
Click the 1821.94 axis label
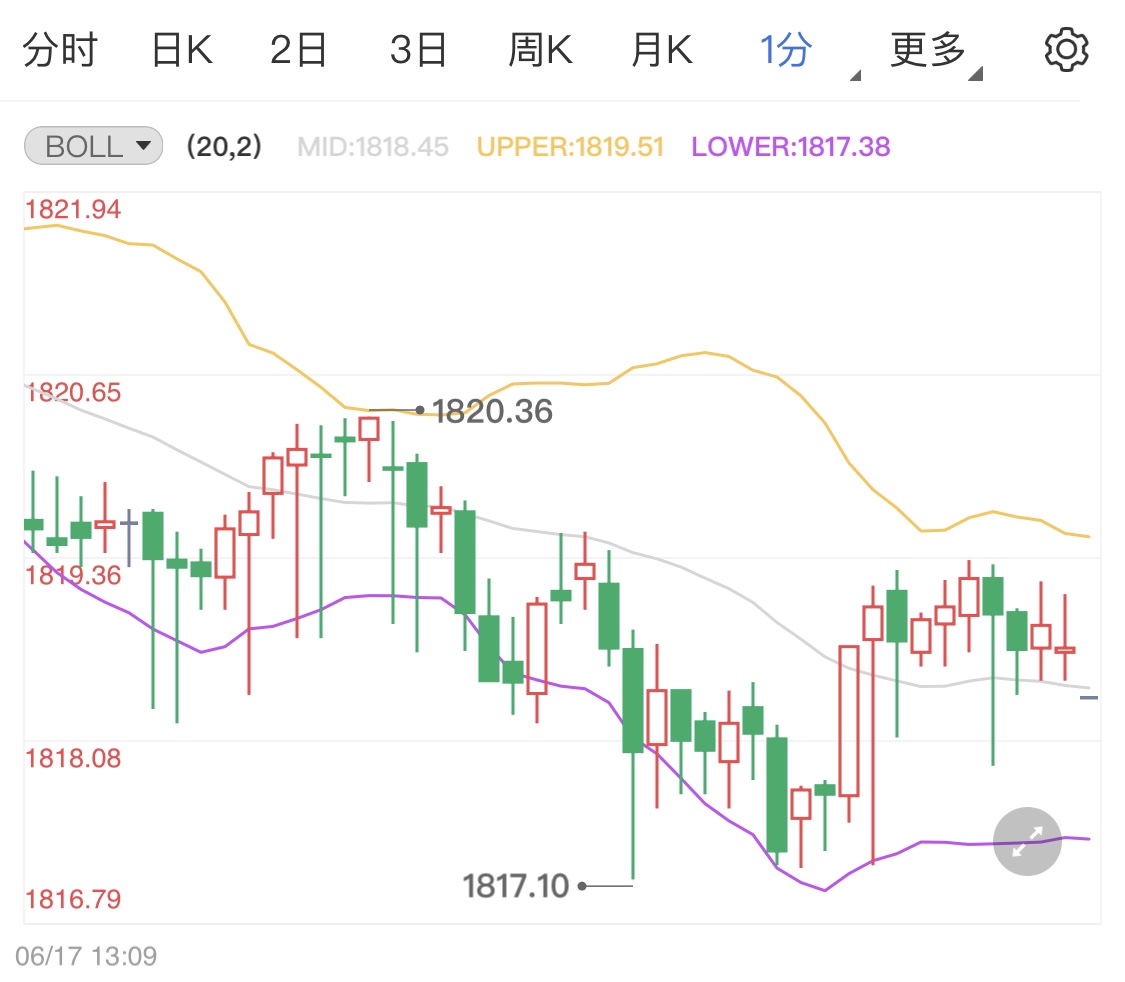(73, 209)
